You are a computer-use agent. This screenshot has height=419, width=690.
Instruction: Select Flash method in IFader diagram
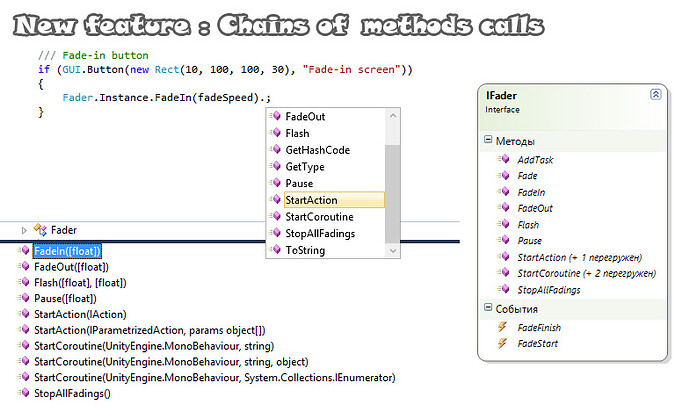[528, 225]
